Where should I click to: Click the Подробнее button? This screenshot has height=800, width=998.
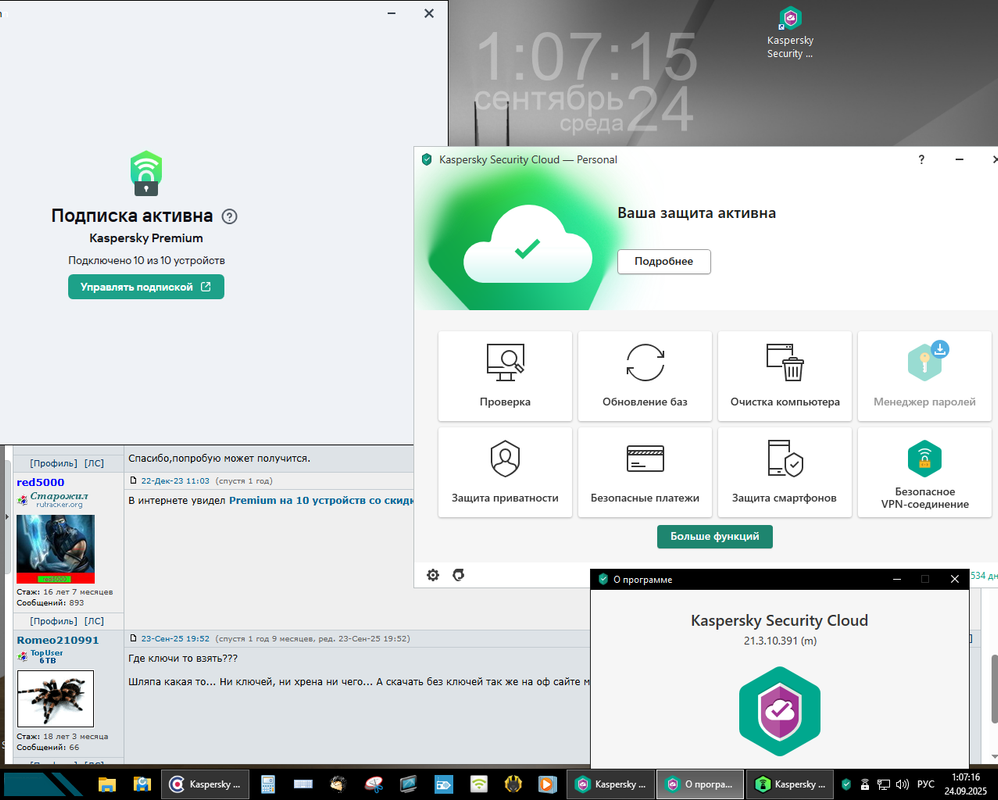(664, 262)
